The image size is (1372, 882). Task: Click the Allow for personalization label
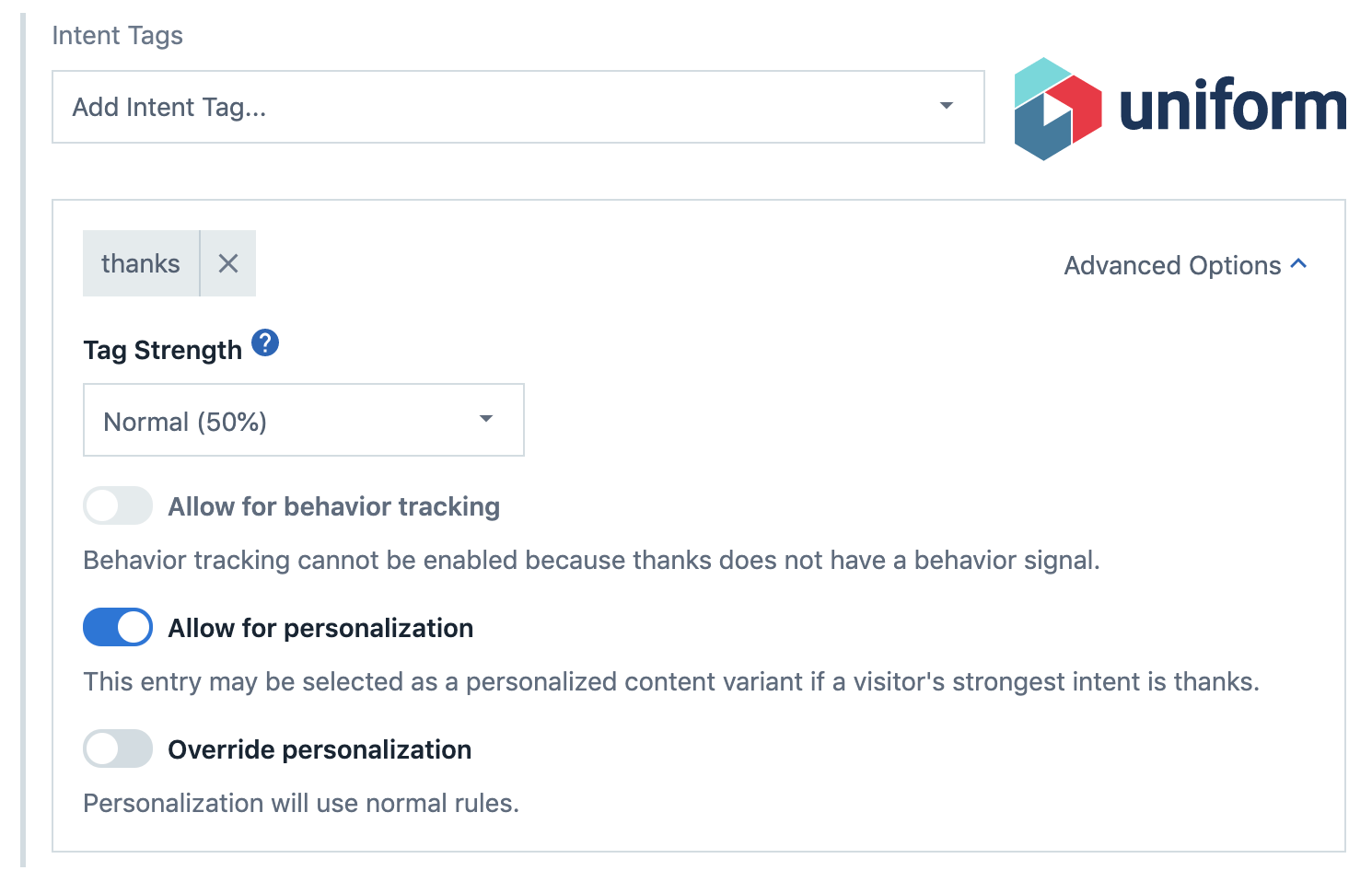320,629
